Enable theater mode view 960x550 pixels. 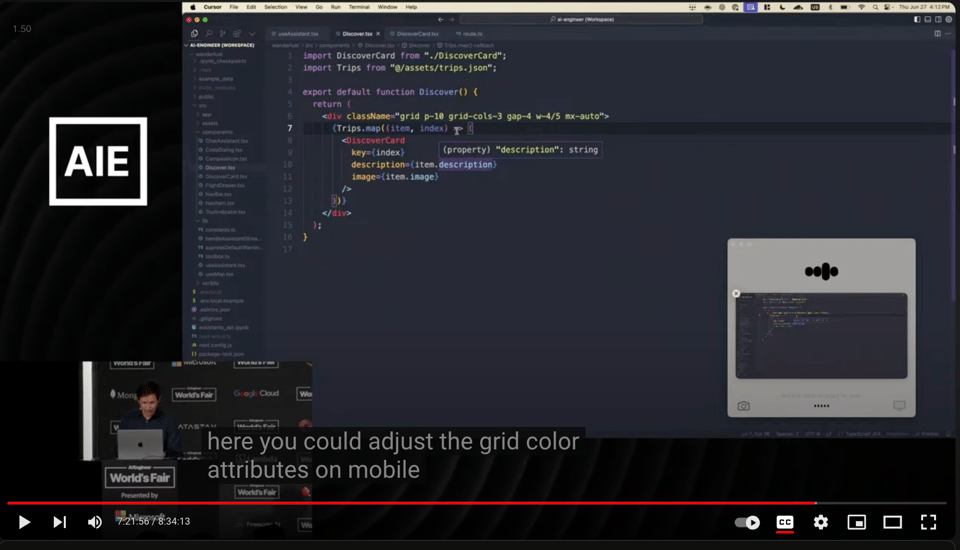[892, 522]
